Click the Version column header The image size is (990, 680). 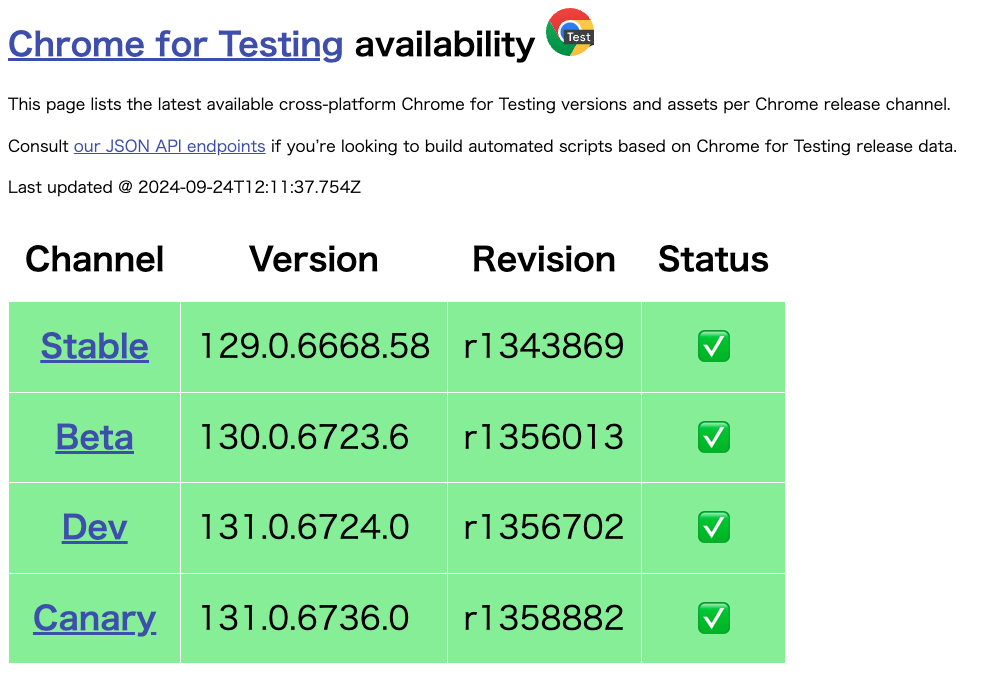point(313,259)
